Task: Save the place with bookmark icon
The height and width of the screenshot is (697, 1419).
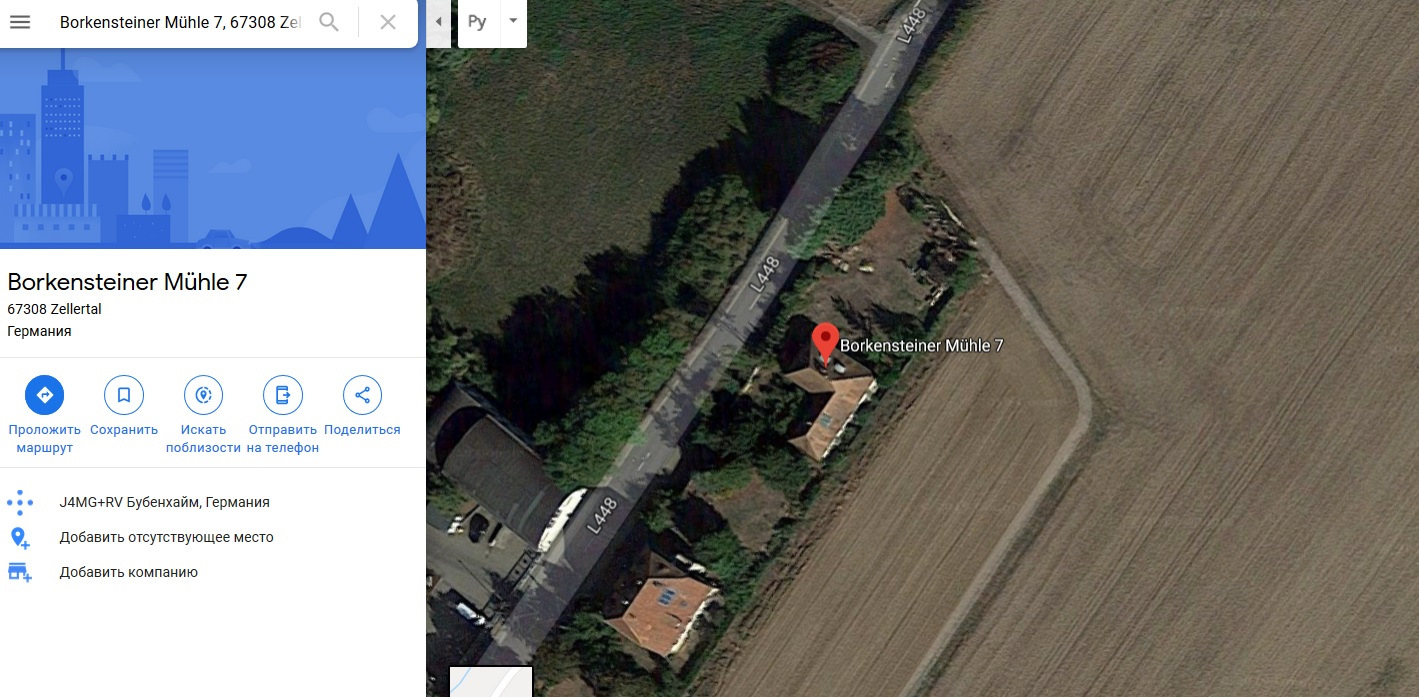Action: pos(124,395)
